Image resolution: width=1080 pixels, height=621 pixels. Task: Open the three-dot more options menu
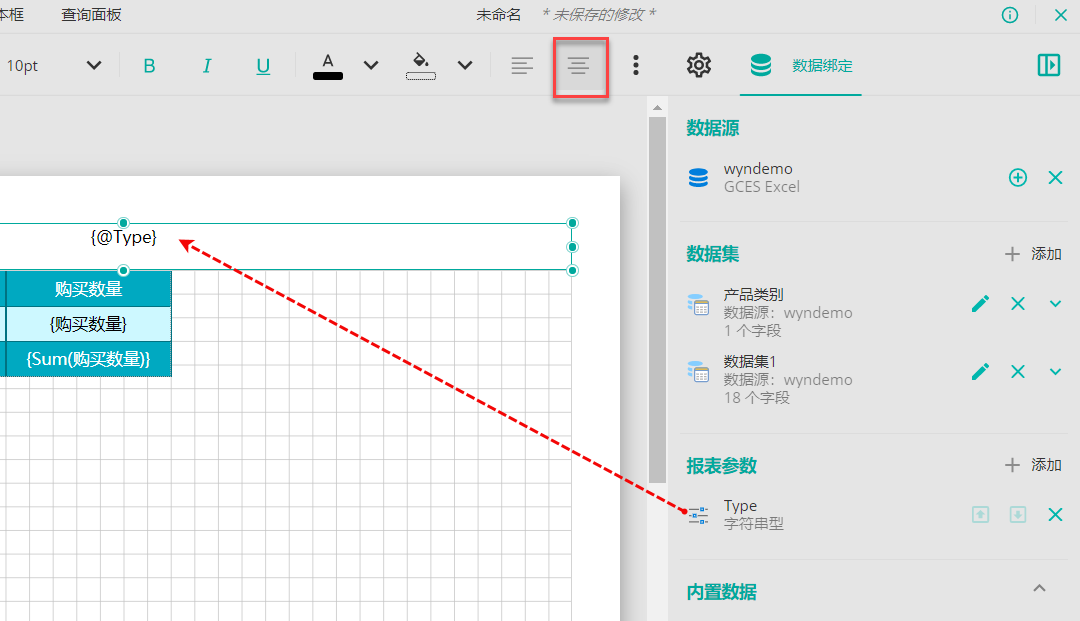coord(636,66)
